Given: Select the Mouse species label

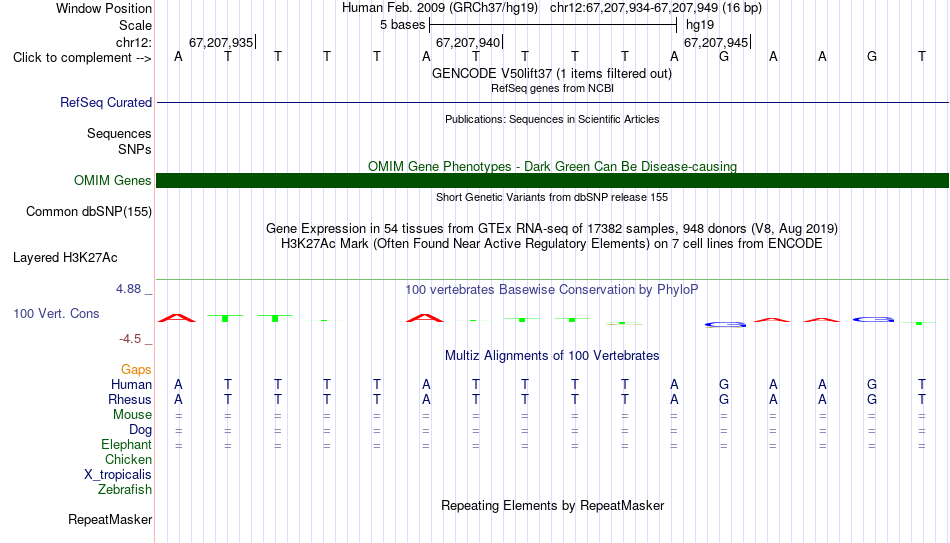Looking at the screenshot, I should (132, 415).
